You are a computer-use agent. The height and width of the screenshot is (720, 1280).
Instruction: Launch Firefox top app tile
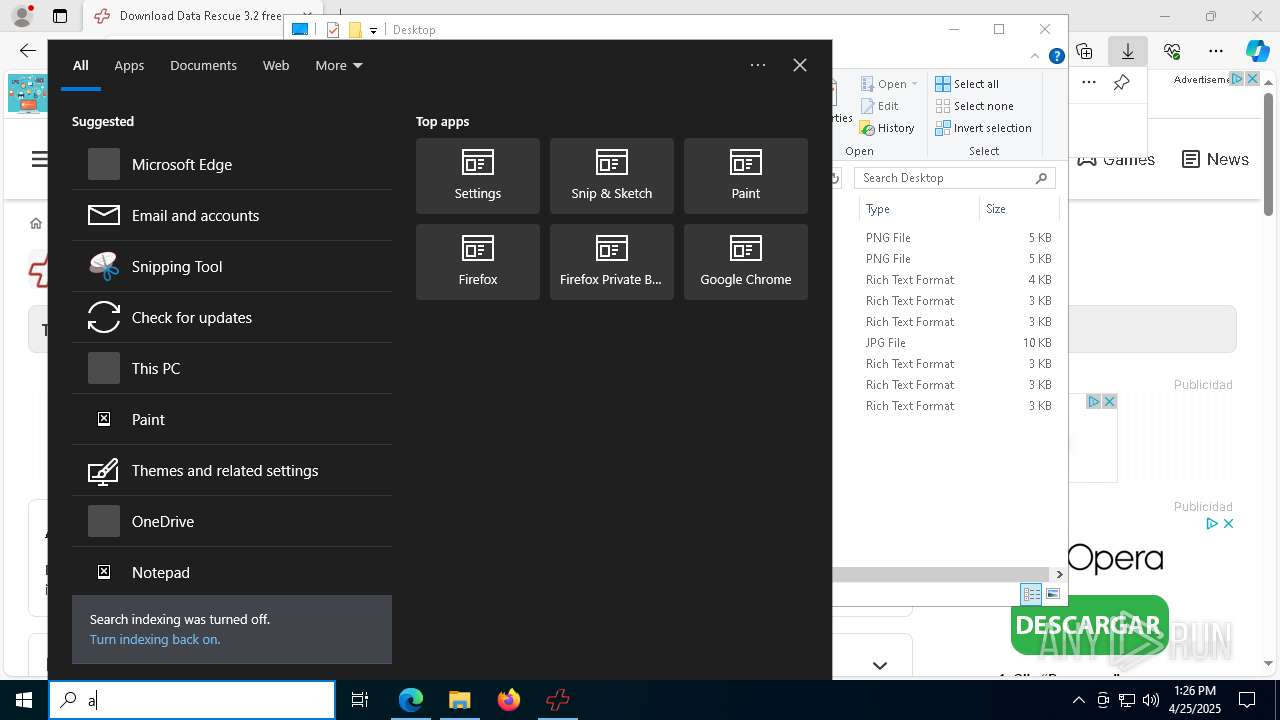478,262
